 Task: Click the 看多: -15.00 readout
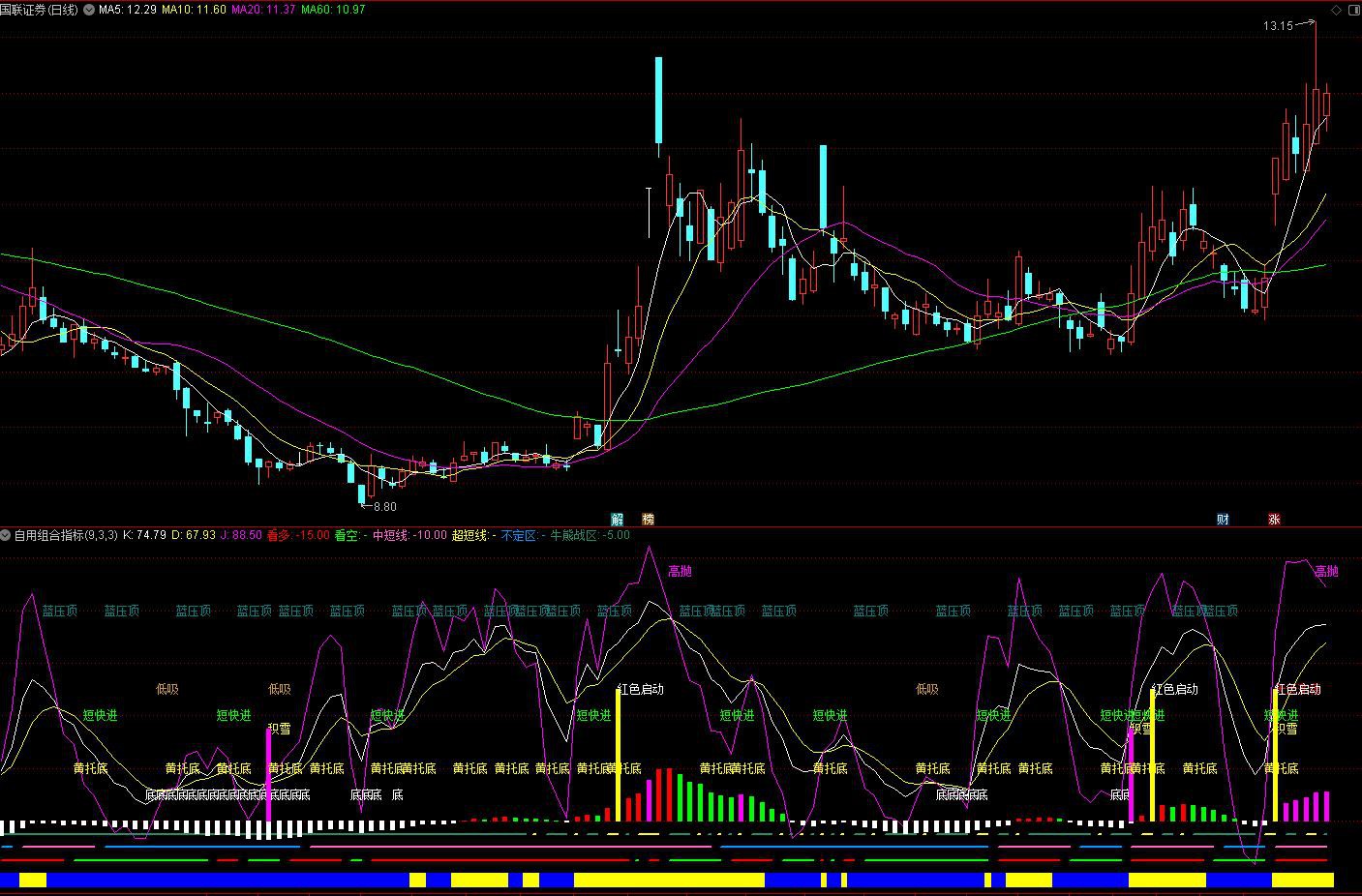click(x=298, y=535)
